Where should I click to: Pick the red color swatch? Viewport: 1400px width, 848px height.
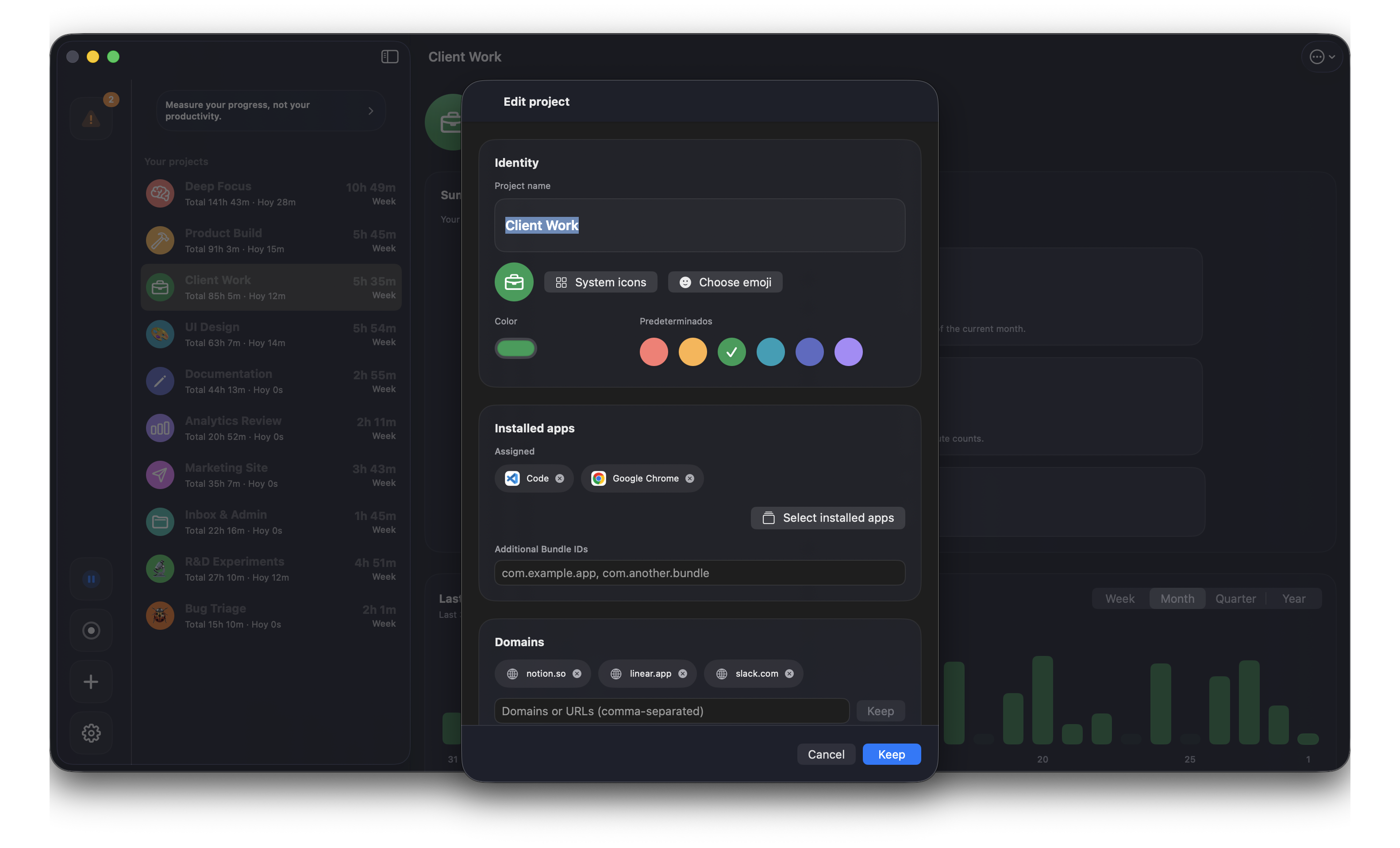654,352
